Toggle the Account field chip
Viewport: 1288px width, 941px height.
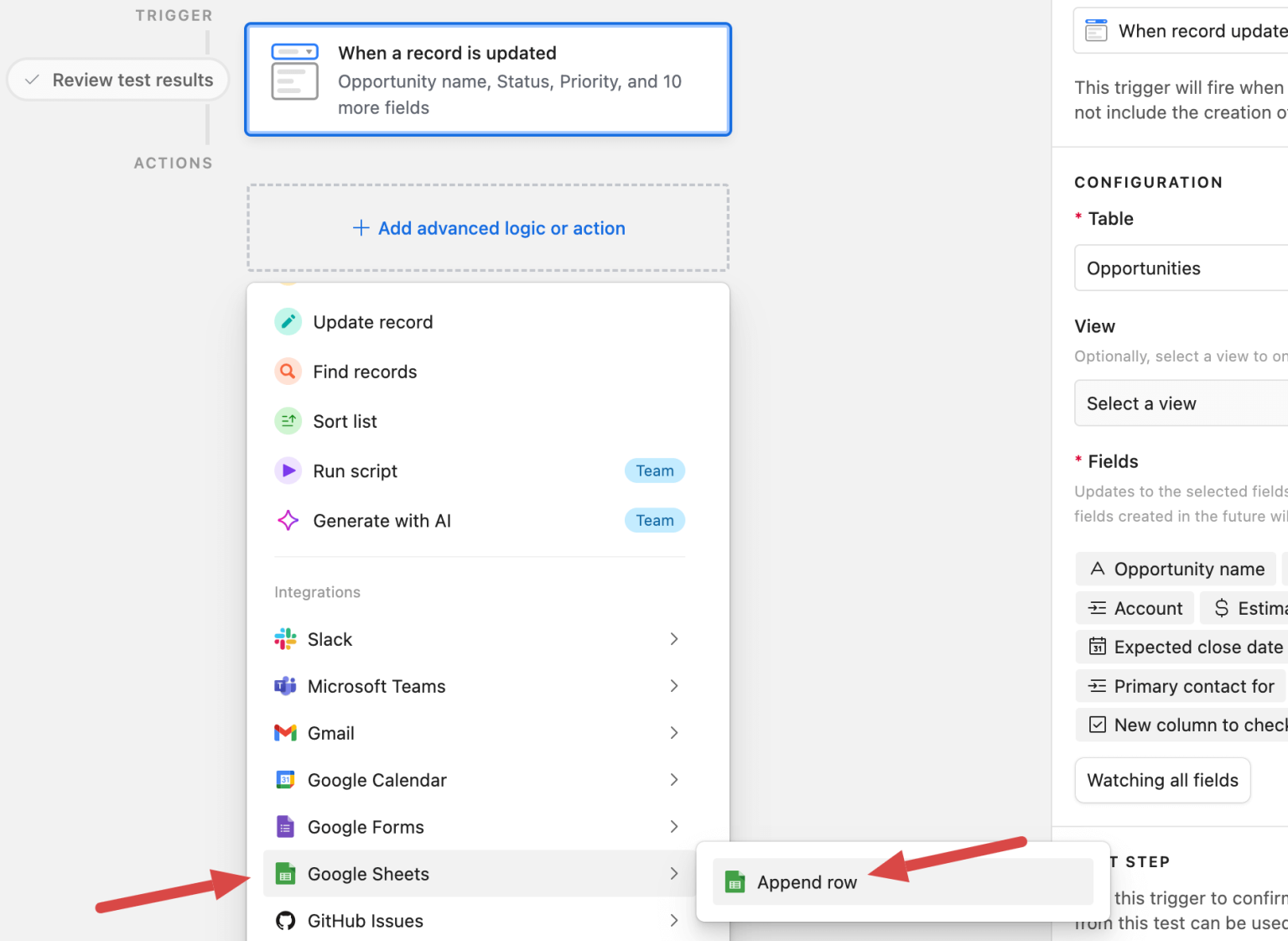tap(1135, 607)
